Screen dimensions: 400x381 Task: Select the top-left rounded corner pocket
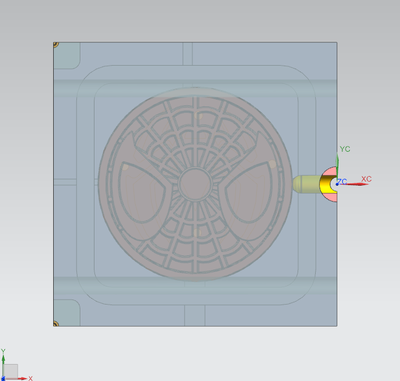(67, 56)
